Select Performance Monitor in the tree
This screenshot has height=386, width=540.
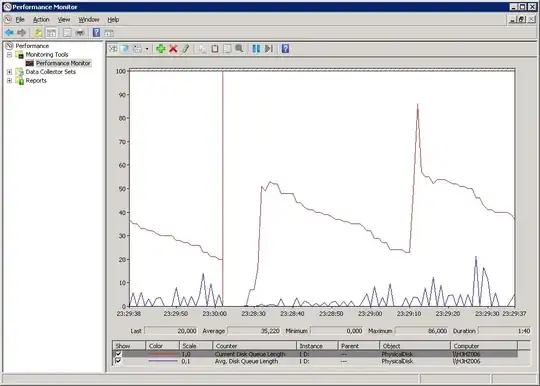tap(63, 63)
